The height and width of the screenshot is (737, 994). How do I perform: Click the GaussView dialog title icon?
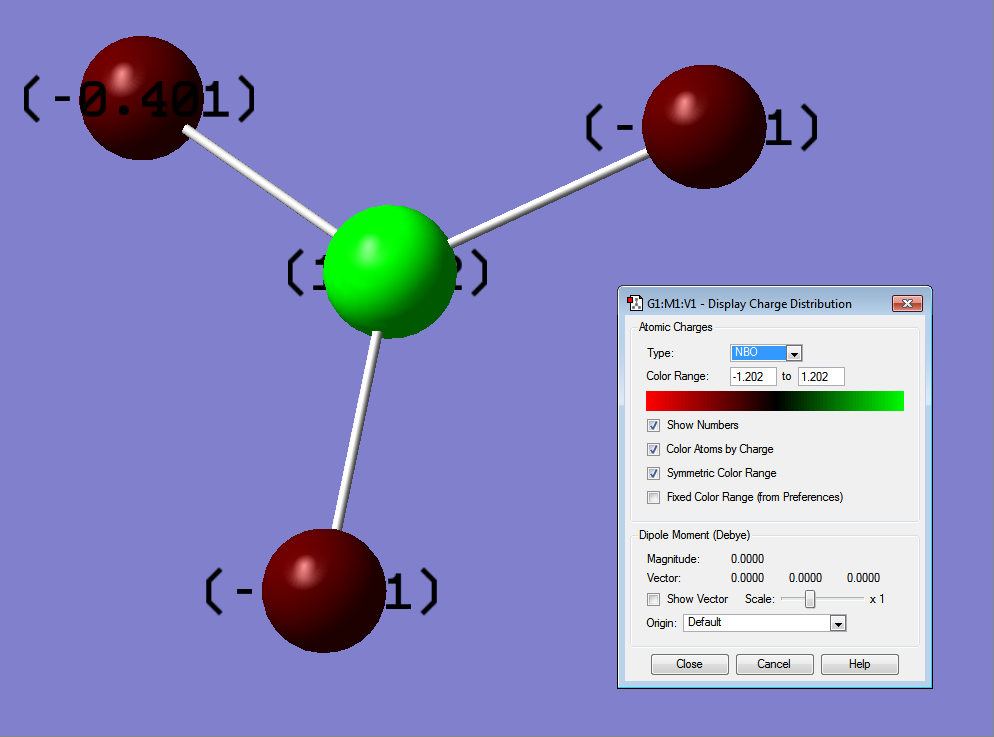pos(635,304)
